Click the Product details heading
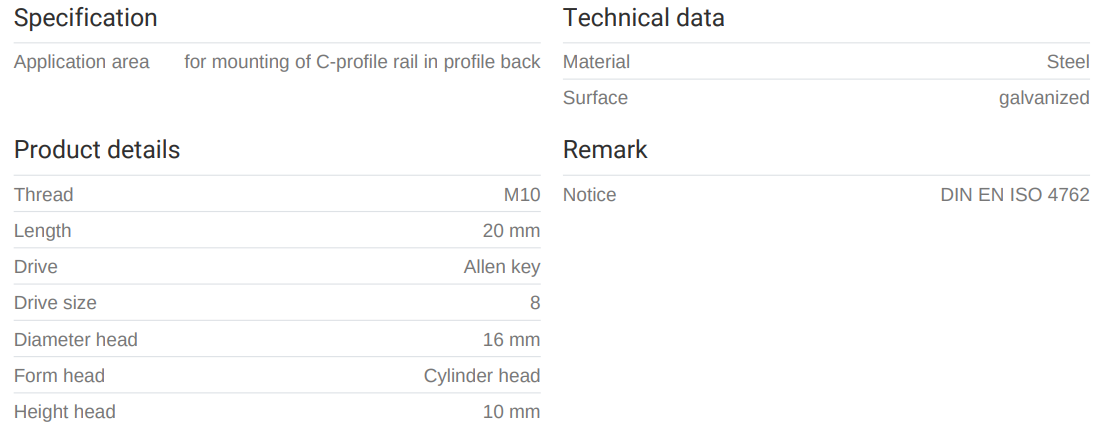 point(97,150)
